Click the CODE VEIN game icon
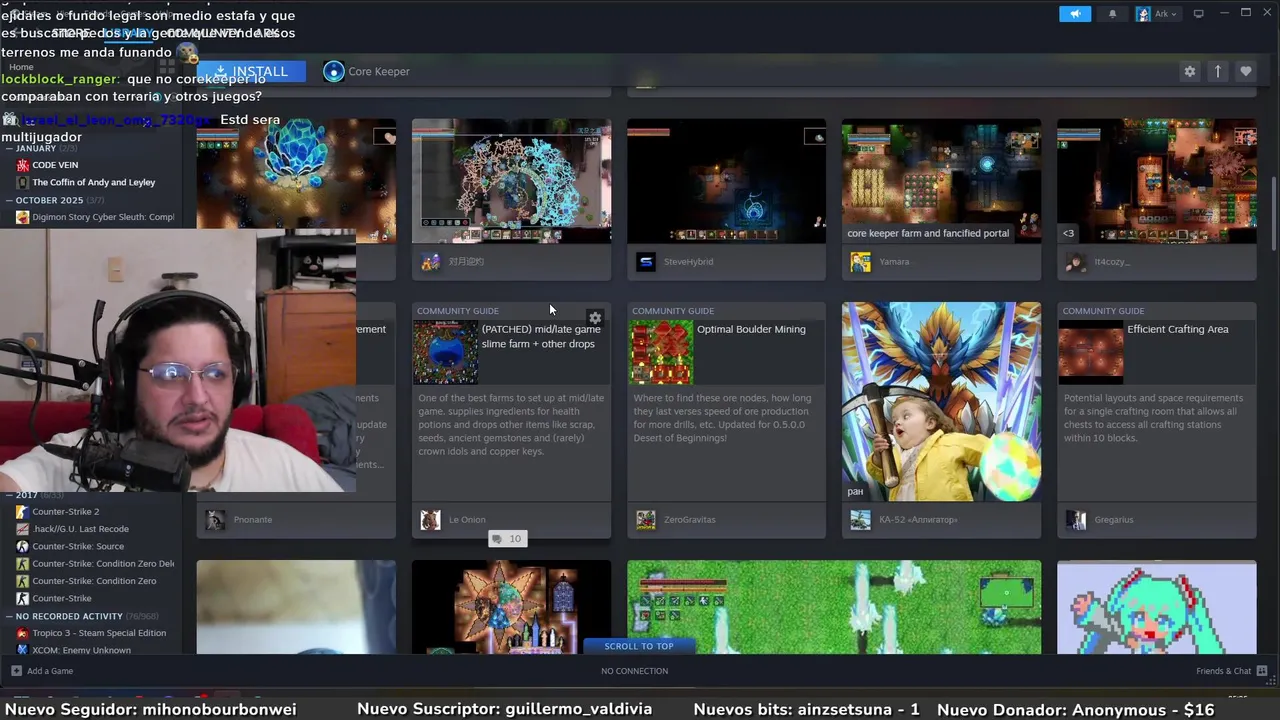The image size is (1280, 720). click(22, 165)
